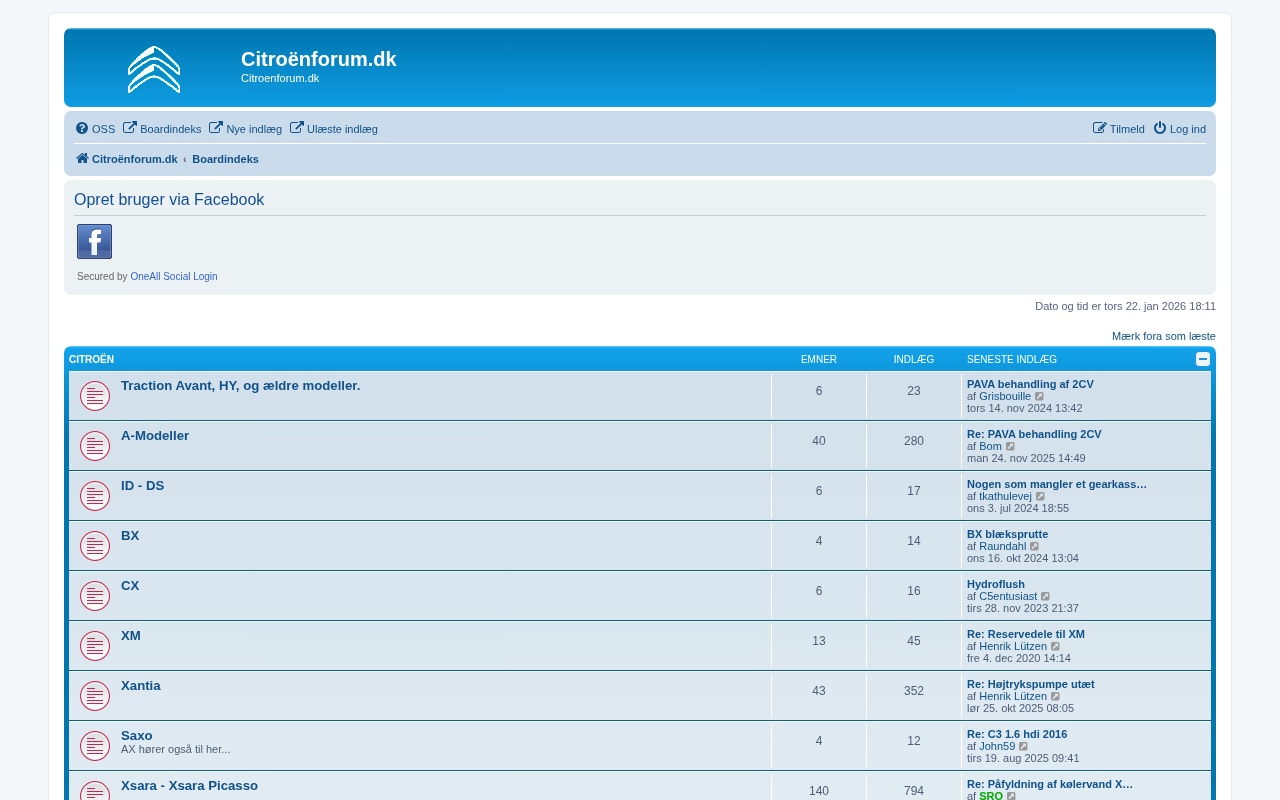This screenshot has height=800, width=1280.
Task: View latest post icon beside Raundahl
Action: tap(1035, 547)
